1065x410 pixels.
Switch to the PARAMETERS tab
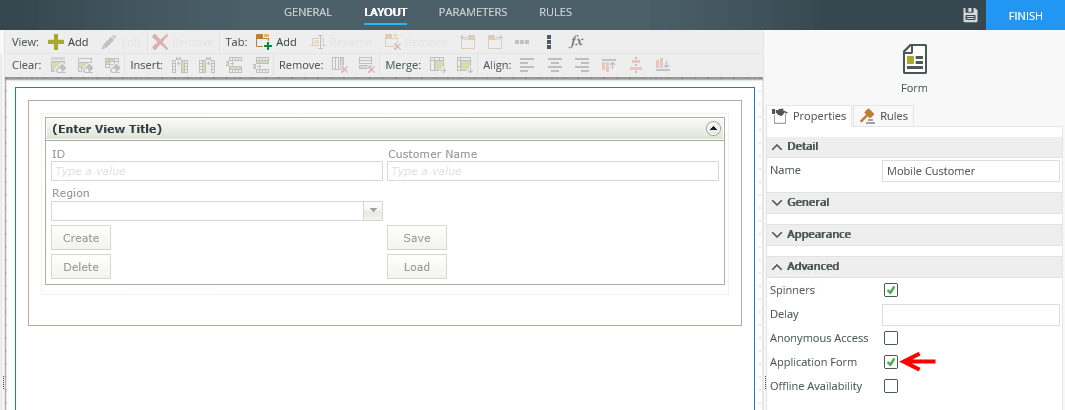click(472, 13)
